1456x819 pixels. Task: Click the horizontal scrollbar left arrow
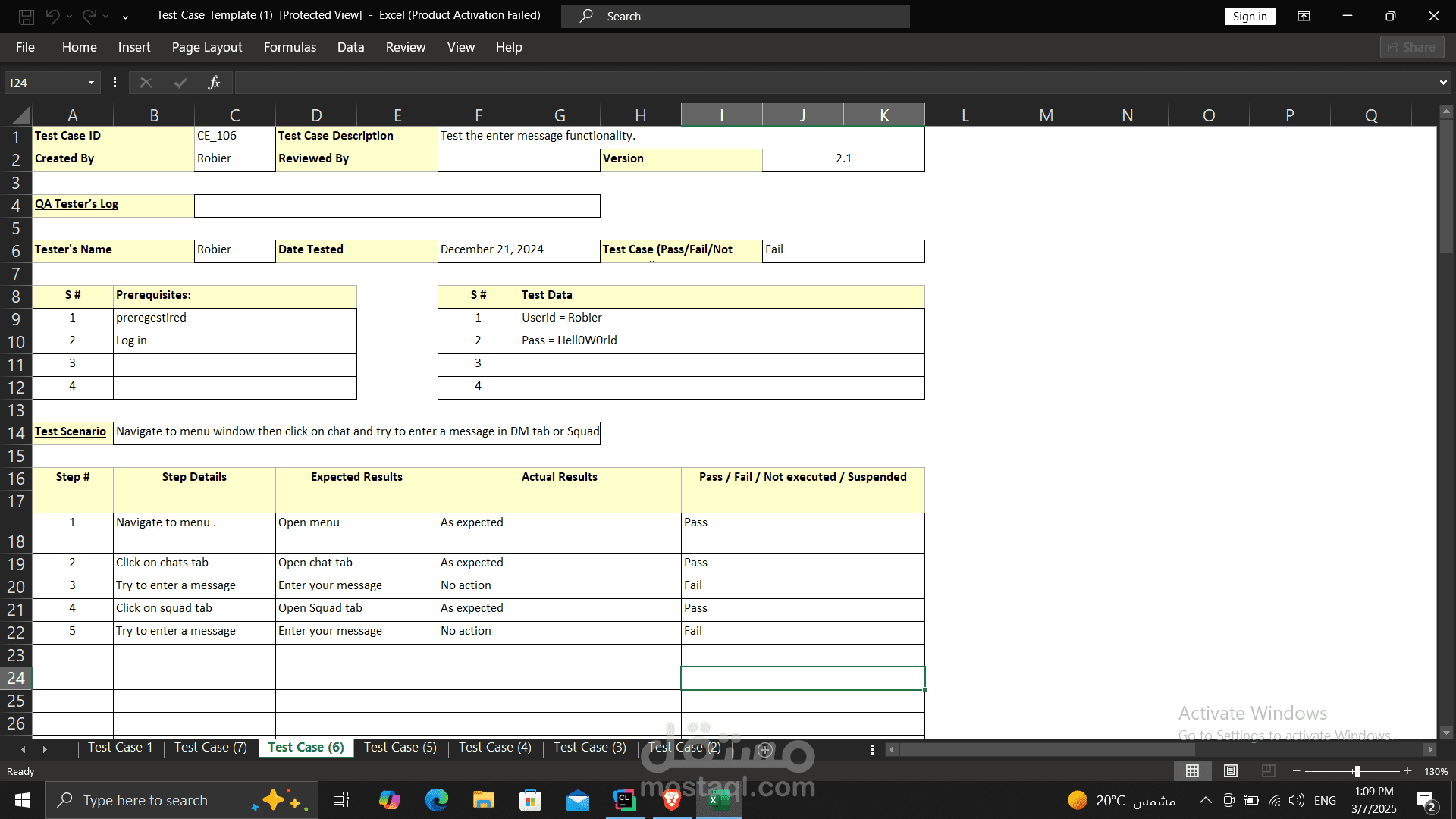[892, 750]
